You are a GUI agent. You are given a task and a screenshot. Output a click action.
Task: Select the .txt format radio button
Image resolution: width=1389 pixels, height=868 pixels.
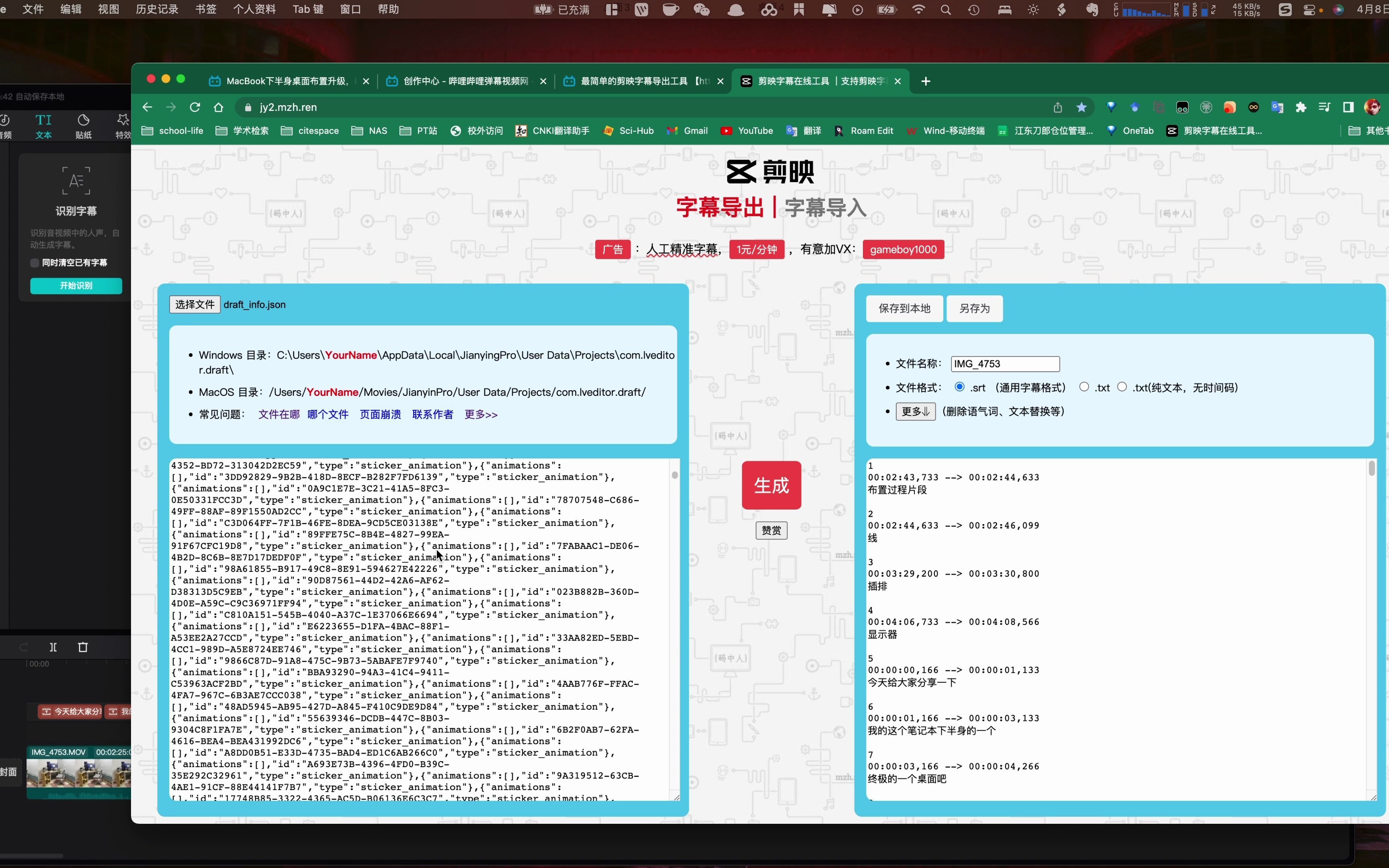[x=1084, y=387]
